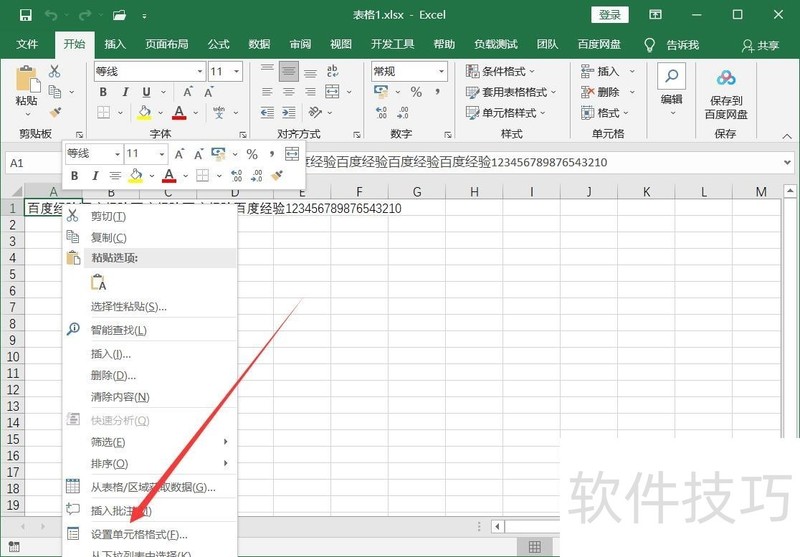
Task: Toggle middle vertical alignment in ribbon
Action: click(289, 71)
